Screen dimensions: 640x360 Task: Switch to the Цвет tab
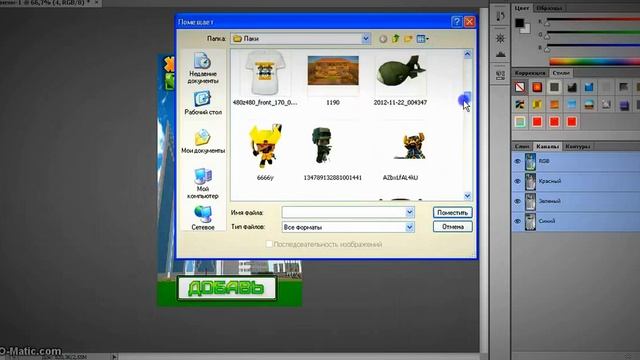click(521, 8)
